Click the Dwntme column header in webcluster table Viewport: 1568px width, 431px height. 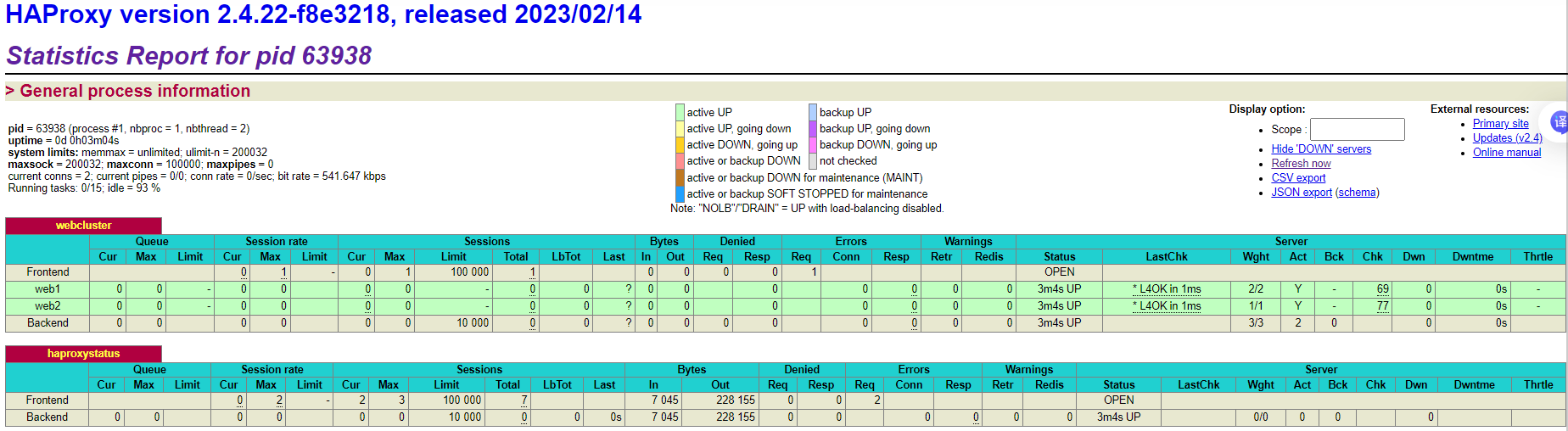(x=1473, y=257)
